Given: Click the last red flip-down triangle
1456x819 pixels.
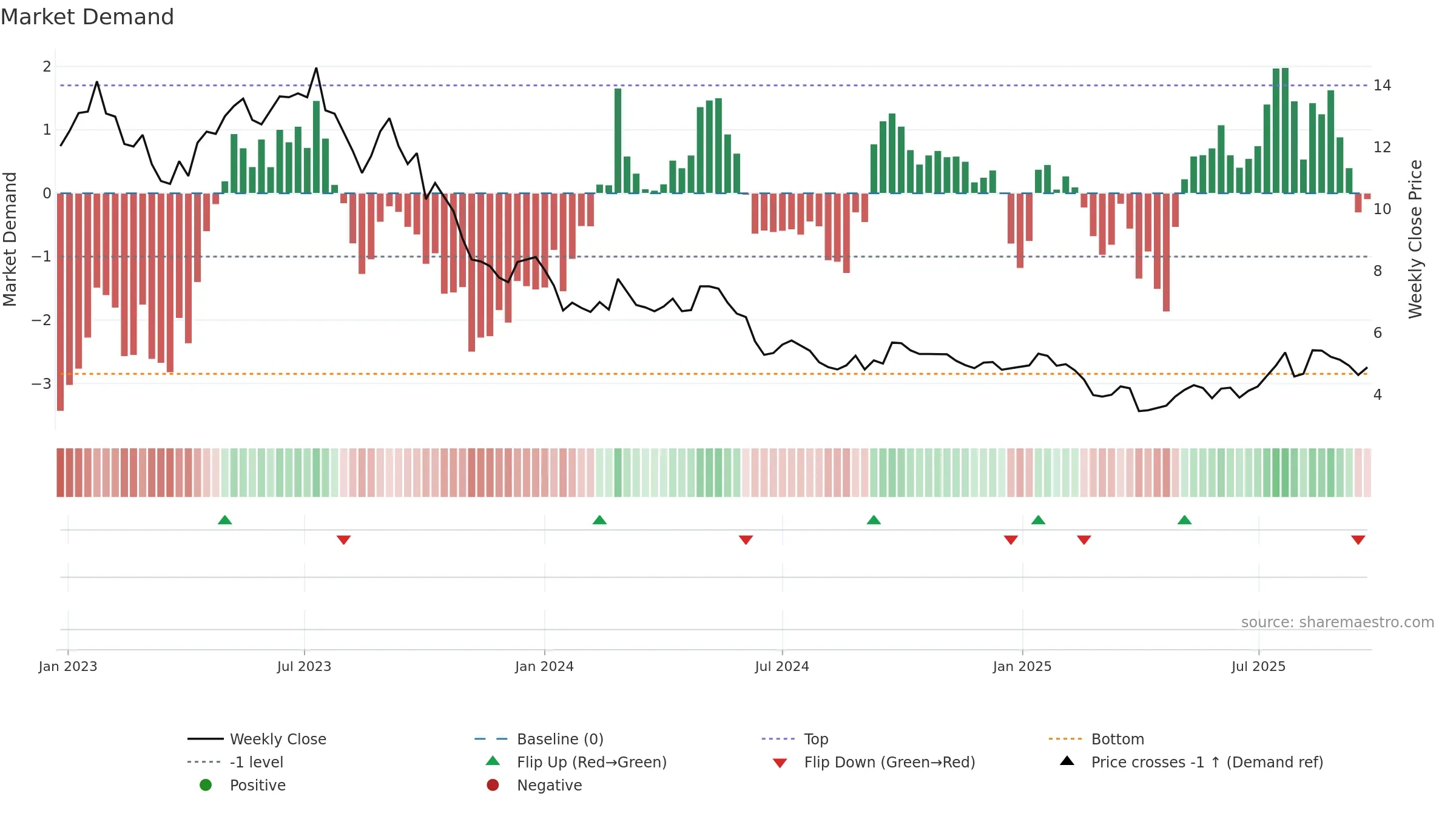Looking at the screenshot, I should (1358, 540).
